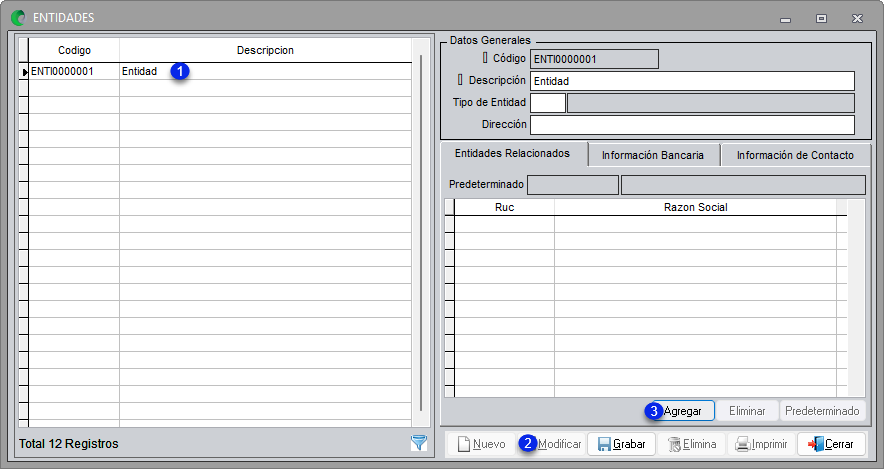Screen dimensions: 884x469
Task: Click into the Descripción input field
Action: (x=692, y=81)
